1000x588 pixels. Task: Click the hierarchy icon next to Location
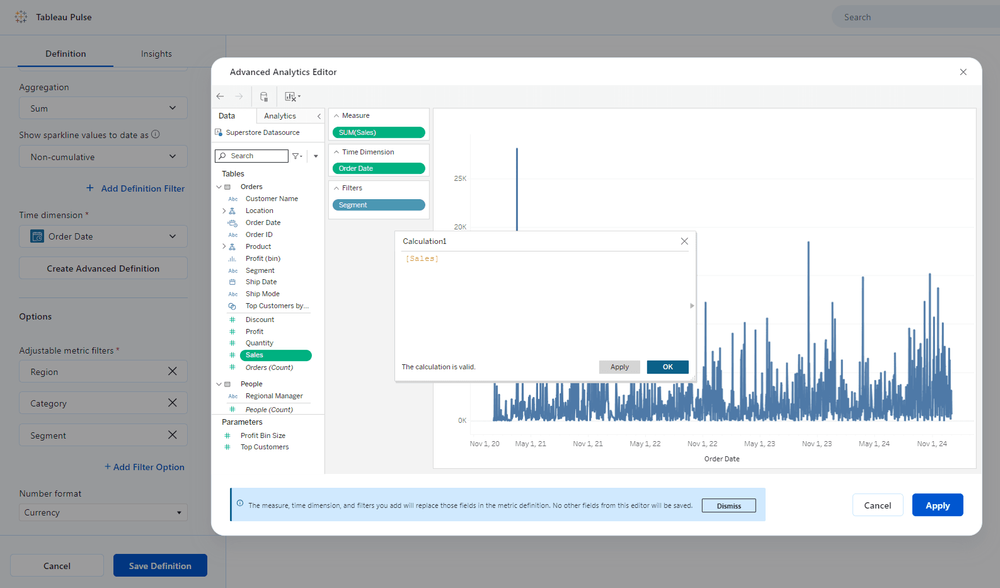coord(232,210)
